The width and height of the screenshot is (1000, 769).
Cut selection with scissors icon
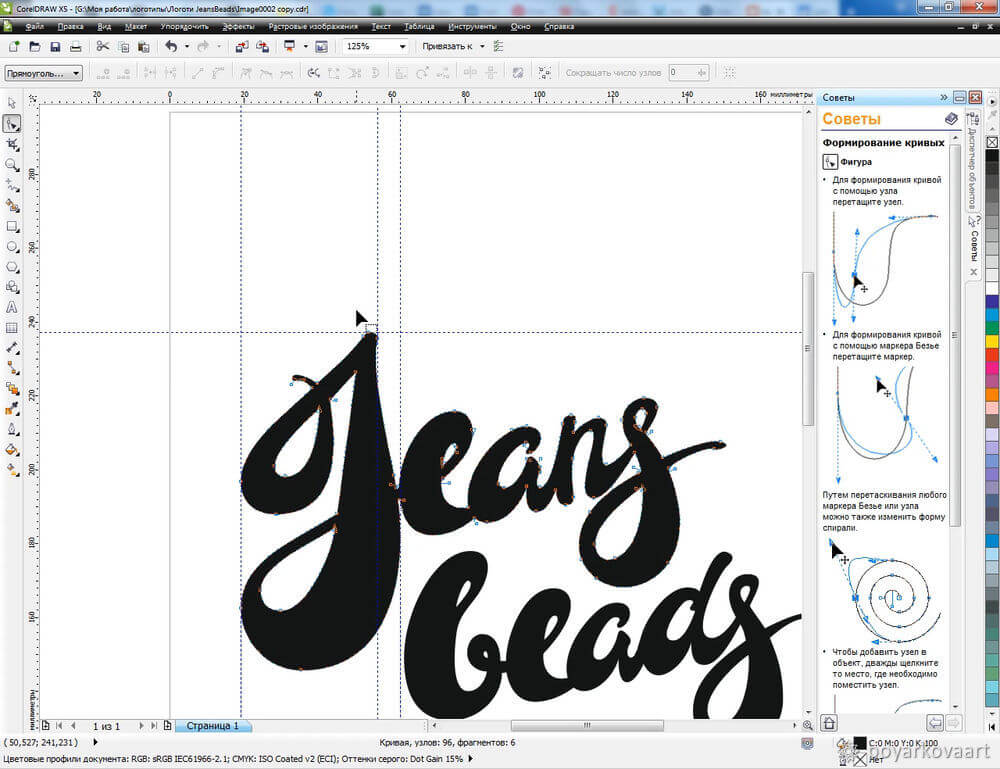click(x=102, y=47)
